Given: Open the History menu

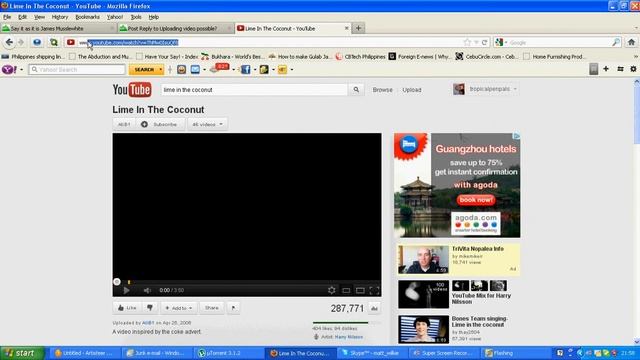Looking at the screenshot, I should (60, 17).
